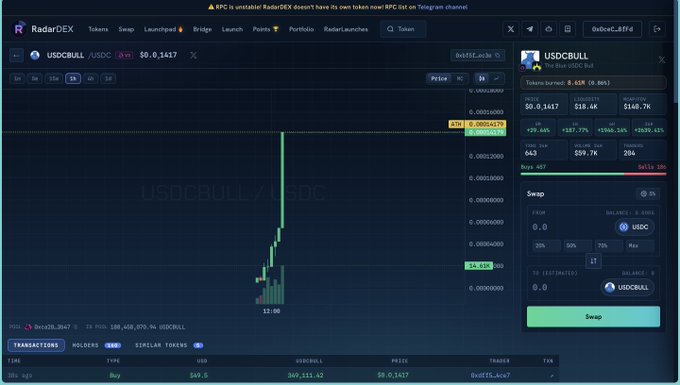Click the +29.44% change box
680x385 pixels.
[x=538, y=127]
